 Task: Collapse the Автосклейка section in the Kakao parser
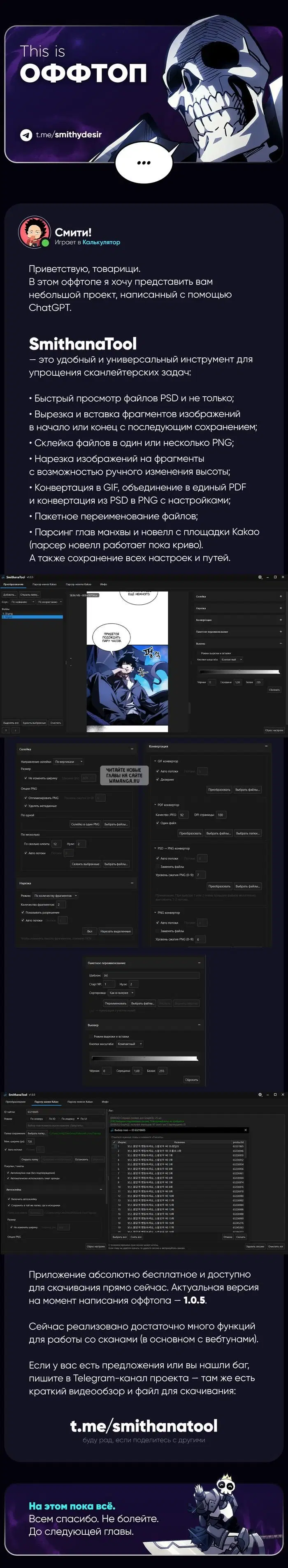point(101,1189)
